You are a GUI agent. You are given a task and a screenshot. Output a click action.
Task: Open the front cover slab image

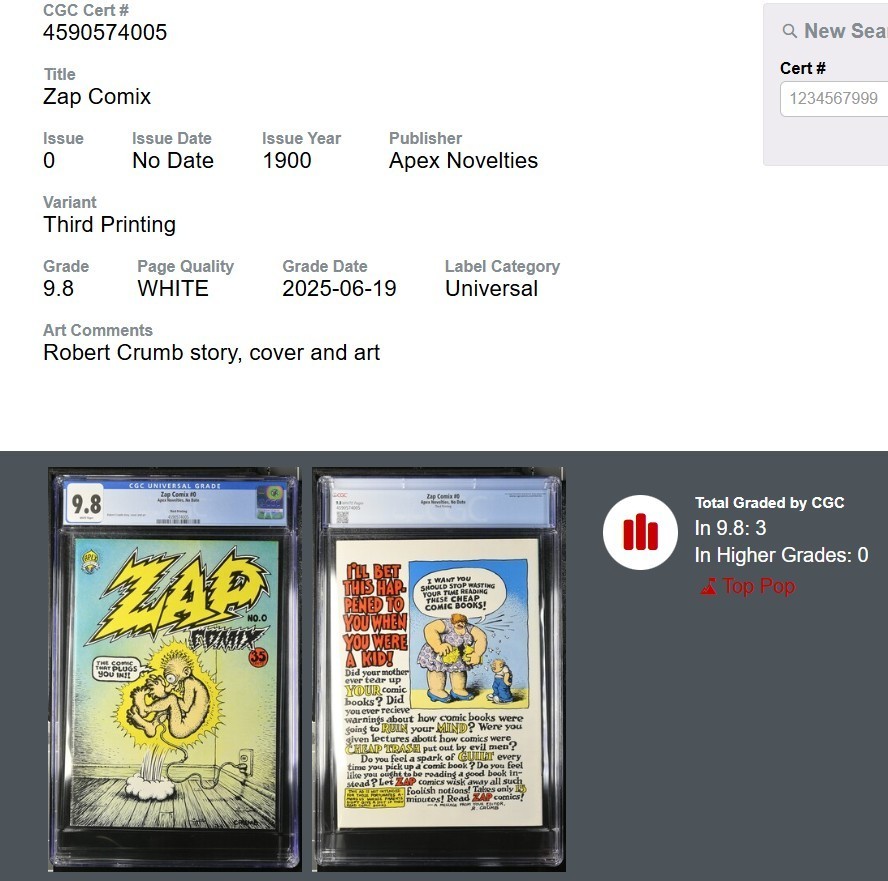point(174,669)
